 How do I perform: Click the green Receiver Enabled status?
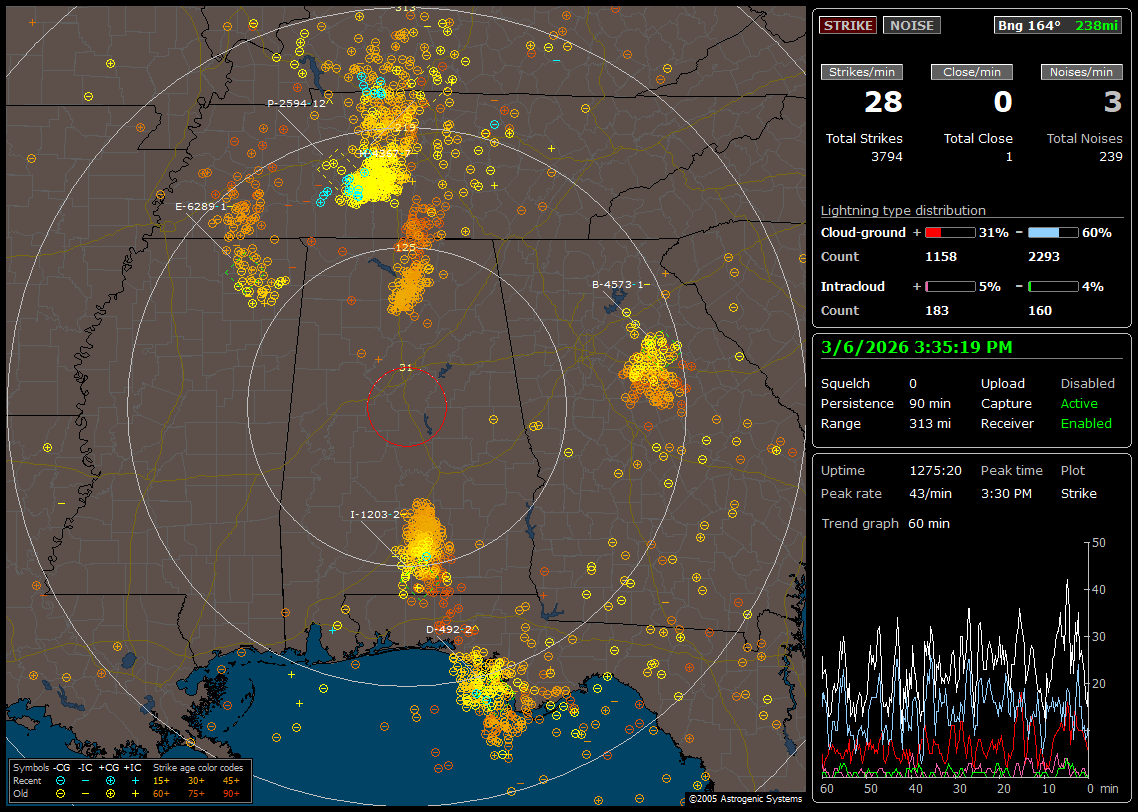1085,424
